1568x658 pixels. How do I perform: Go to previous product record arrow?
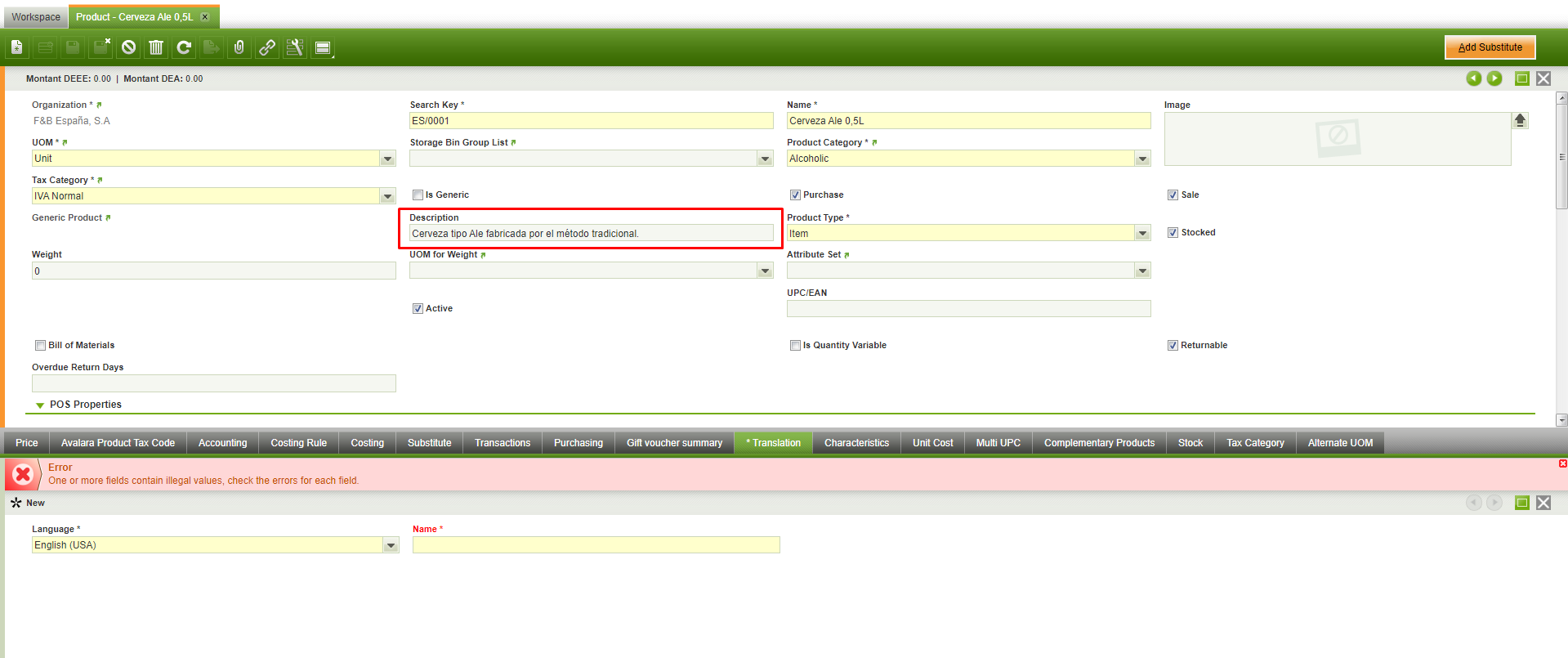click(x=1473, y=78)
